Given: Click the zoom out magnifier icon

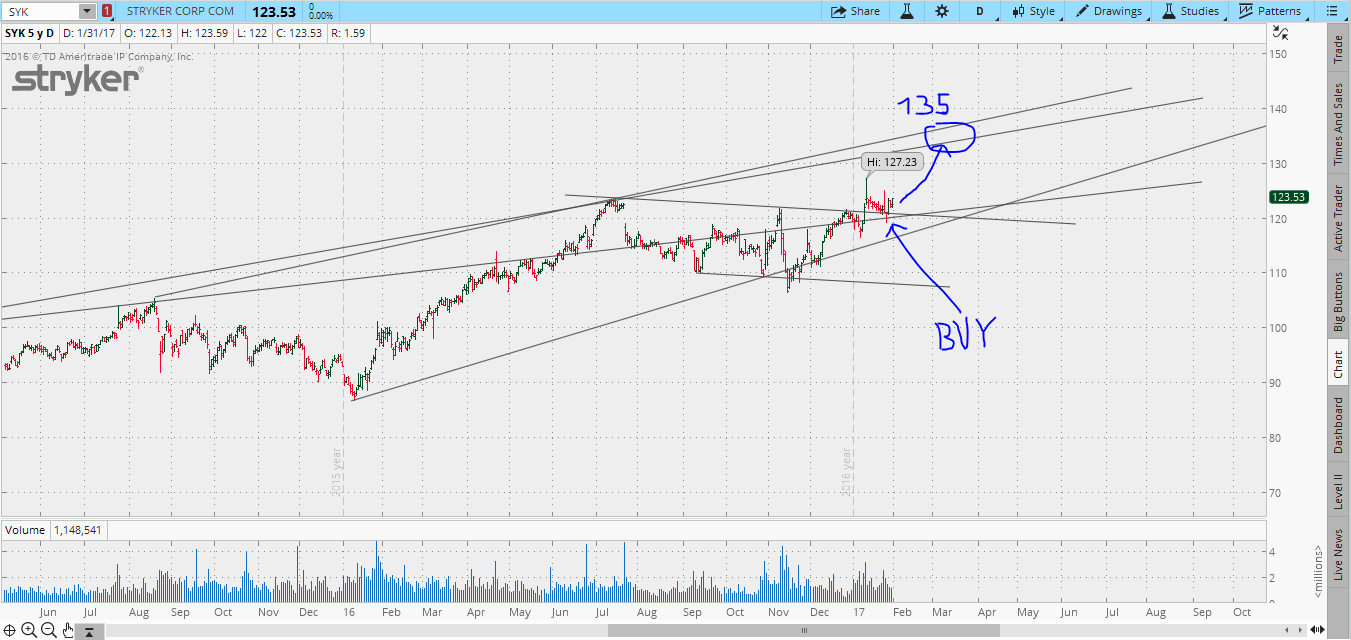Looking at the screenshot, I should coord(49,629).
